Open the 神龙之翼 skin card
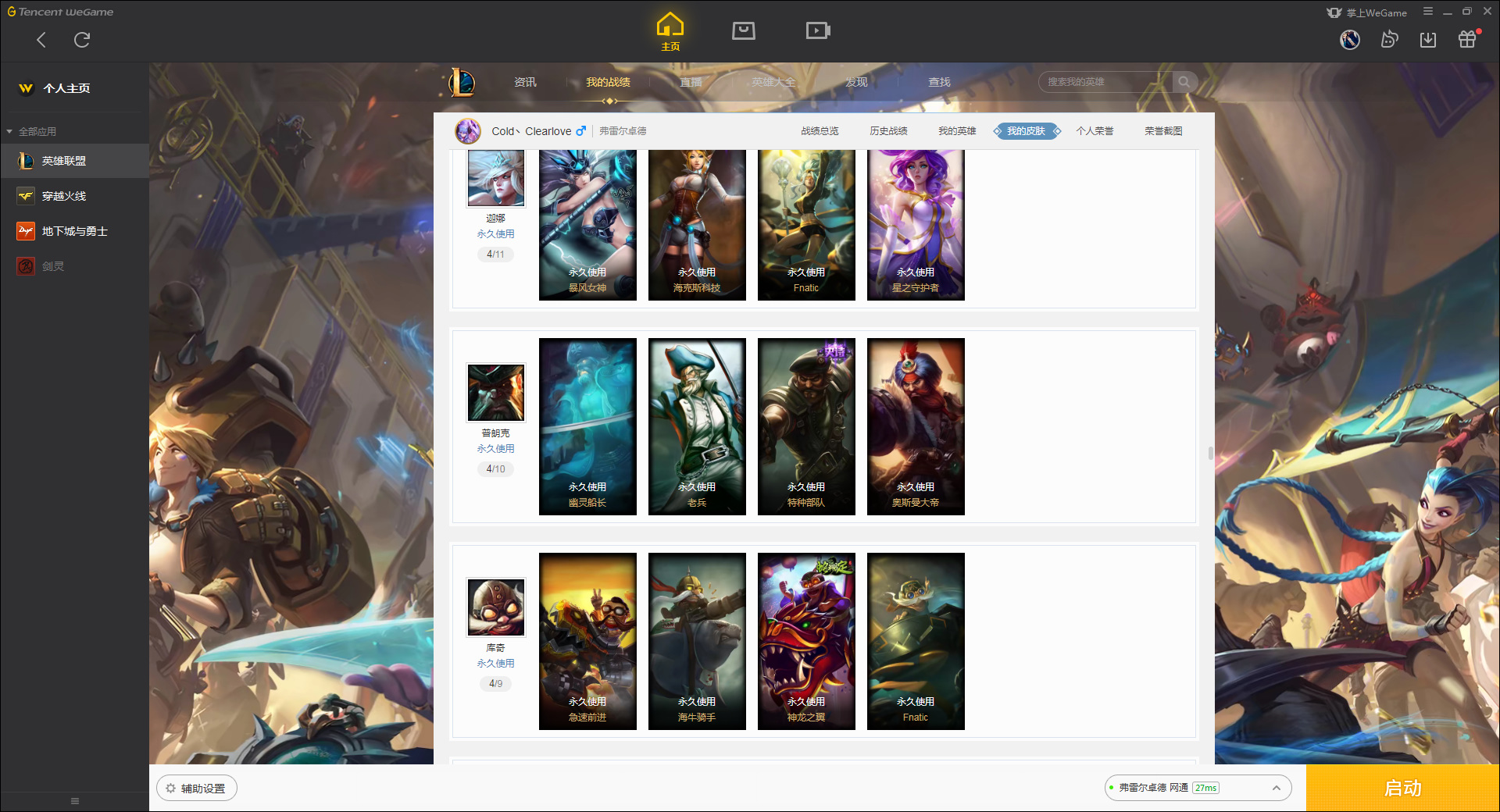The width and height of the screenshot is (1500, 812). (806, 641)
